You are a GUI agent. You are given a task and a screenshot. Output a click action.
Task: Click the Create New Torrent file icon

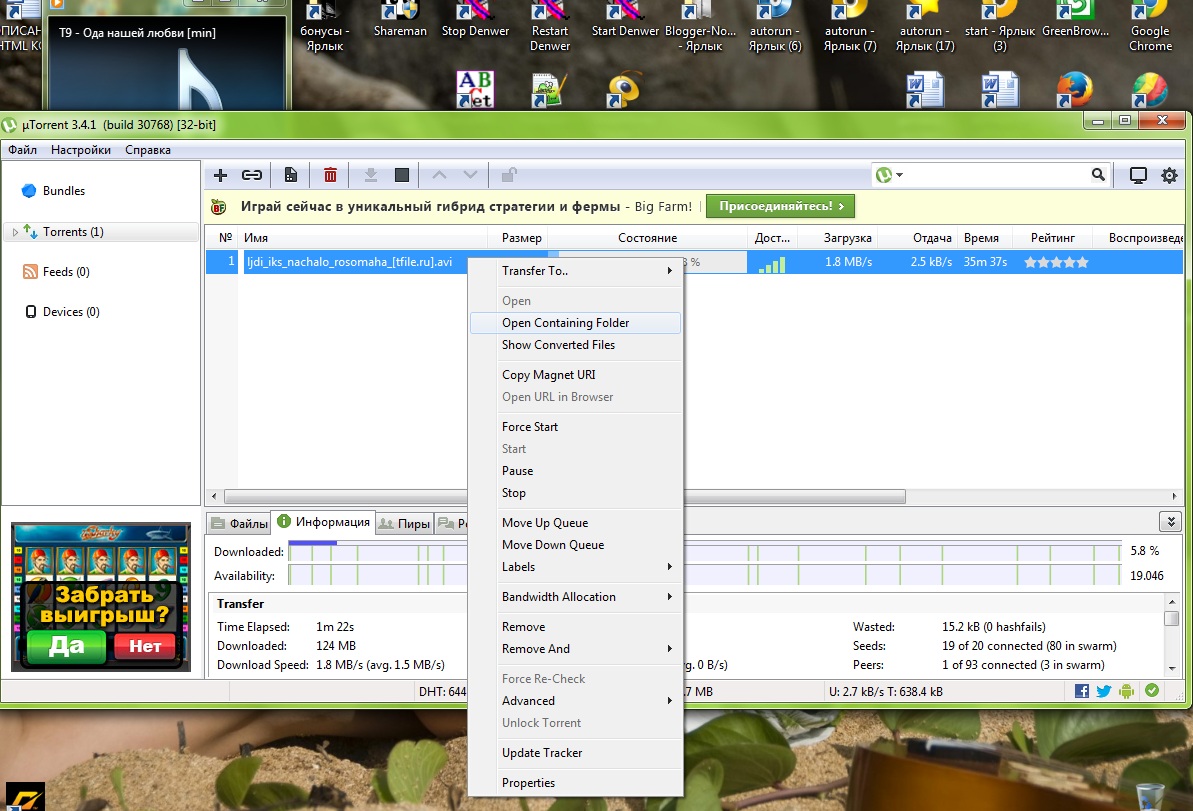291,175
